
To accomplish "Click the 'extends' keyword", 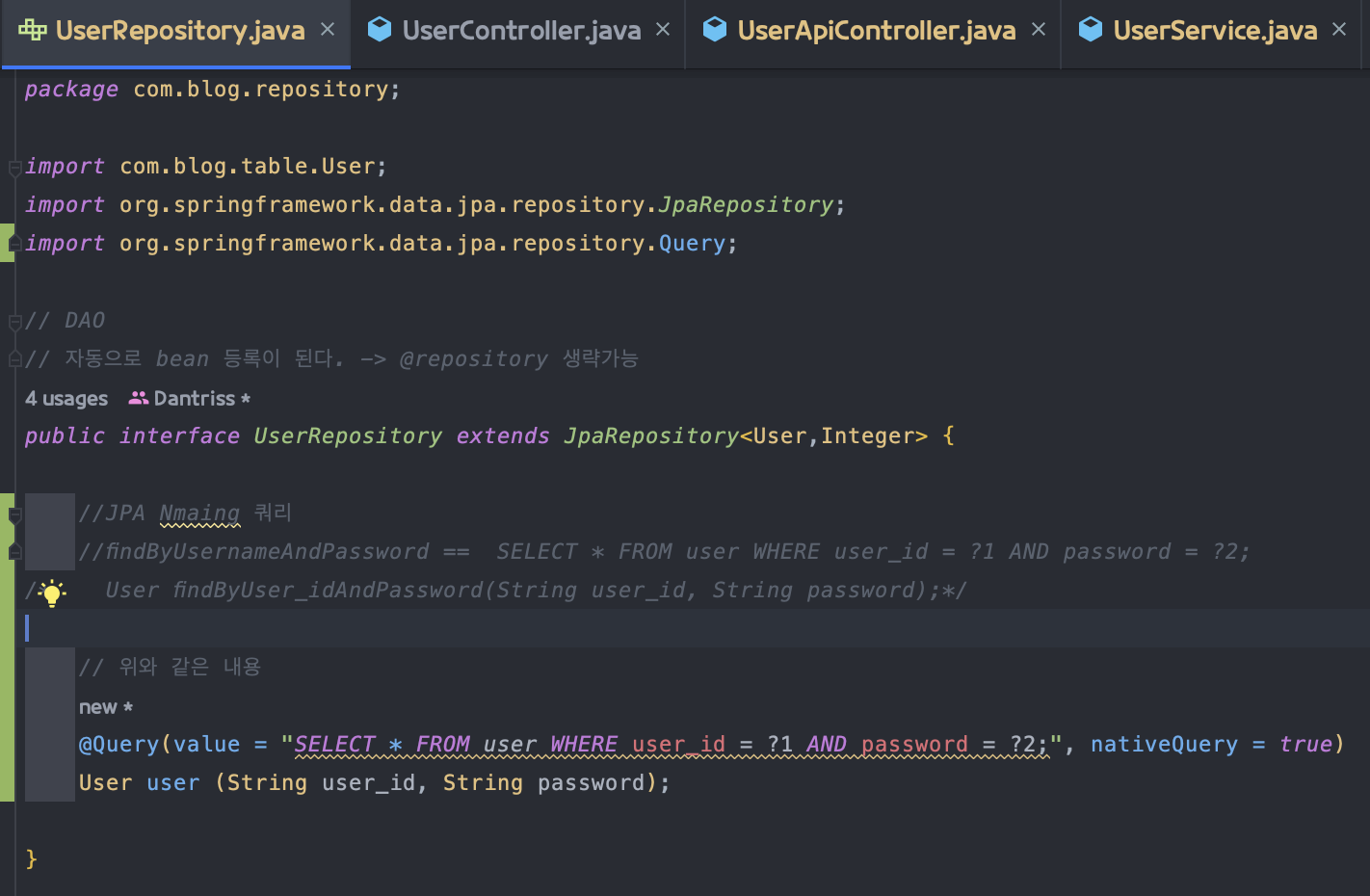I will [x=503, y=436].
